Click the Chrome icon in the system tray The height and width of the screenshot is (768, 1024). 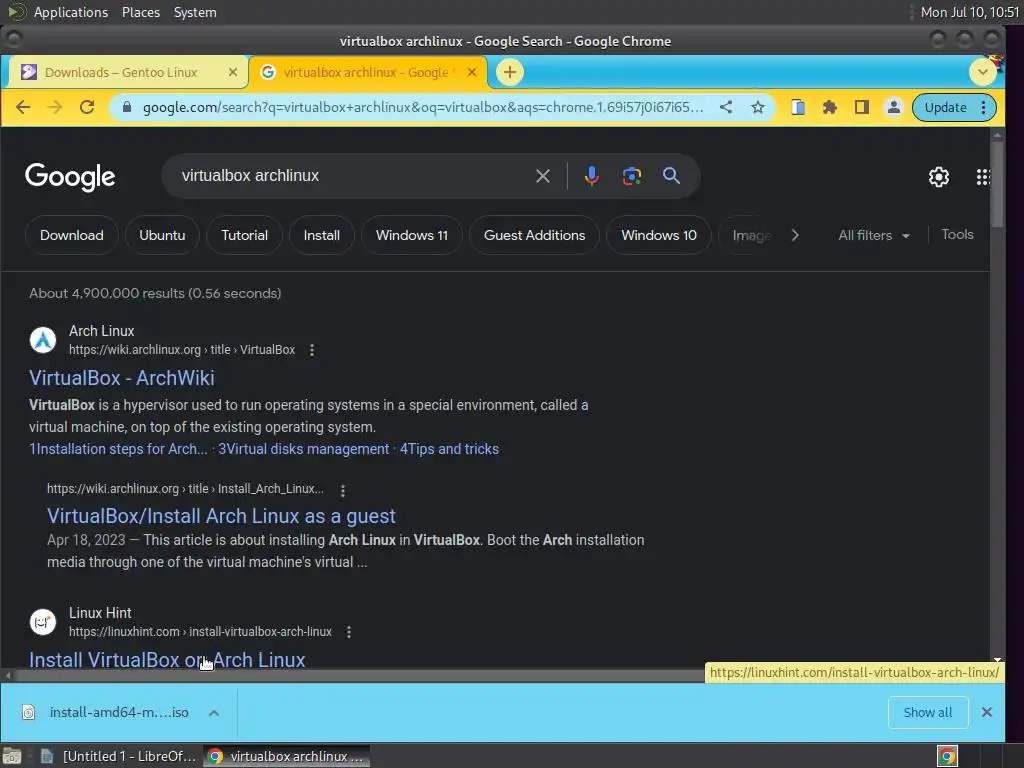click(x=947, y=756)
